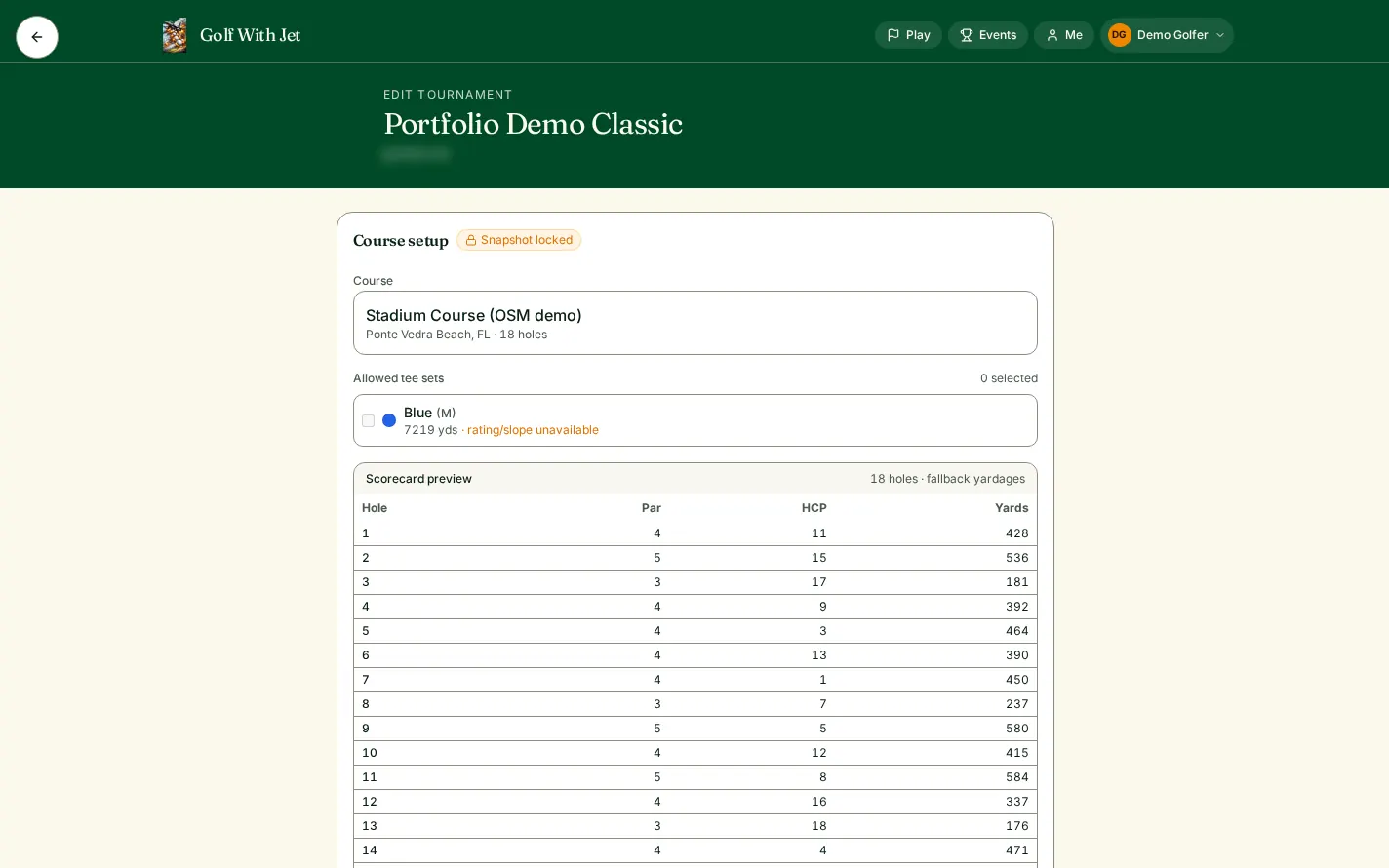Click the 18 holes fallback yardages note
The height and width of the screenshot is (868, 1389).
947,479
